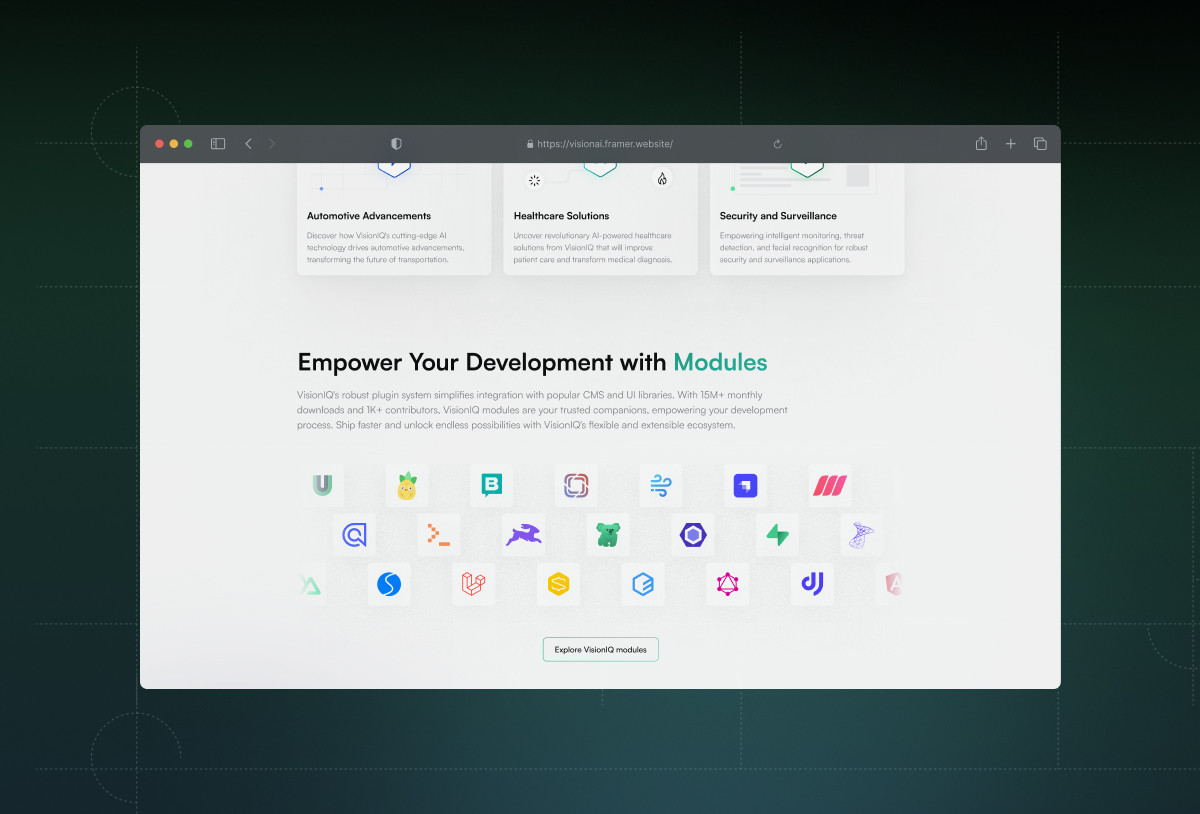This screenshot has width=1200, height=814.
Task: Select the faded Angular red module icon
Action: pyautogui.click(x=892, y=584)
